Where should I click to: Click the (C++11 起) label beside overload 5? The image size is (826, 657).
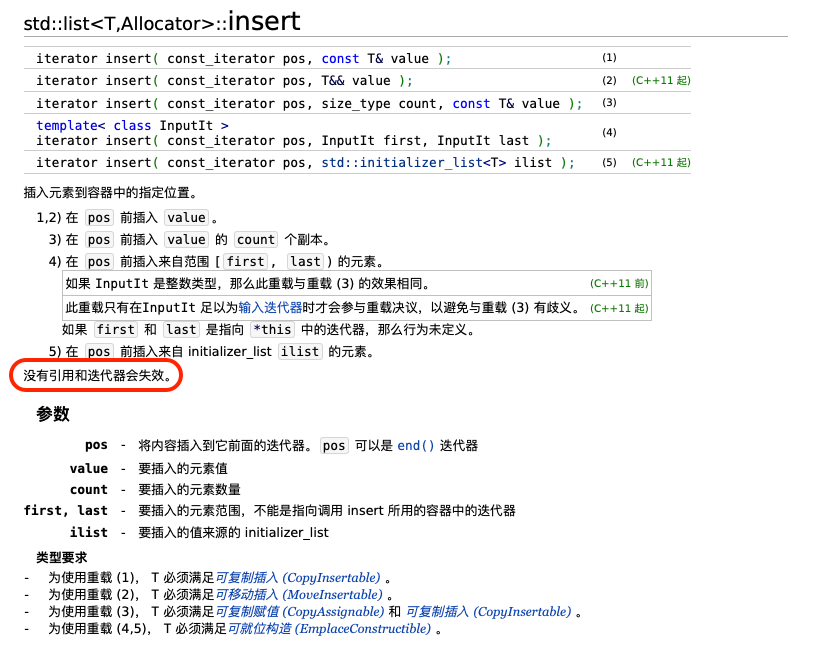point(662,162)
